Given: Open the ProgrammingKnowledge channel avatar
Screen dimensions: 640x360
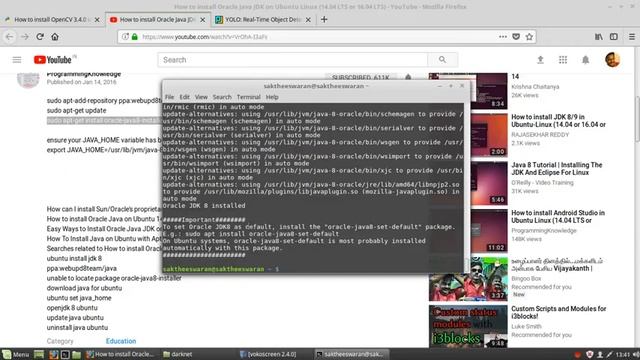Looking at the screenshot, I should point(28,80).
